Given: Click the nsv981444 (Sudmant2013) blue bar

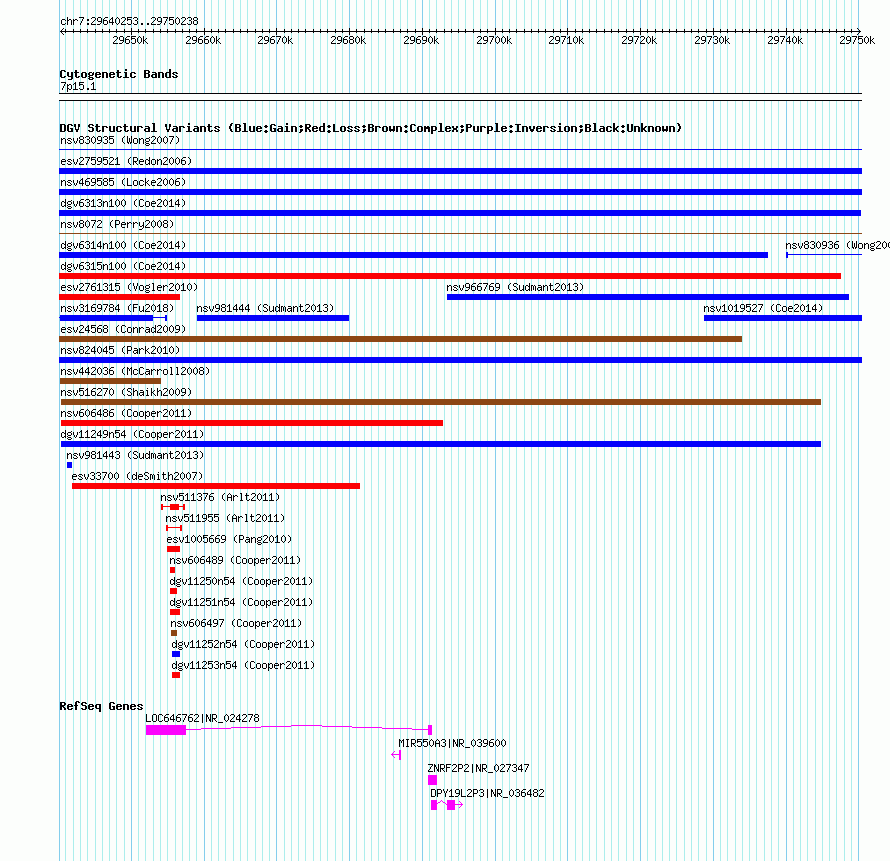Looking at the screenshot, I should pos(273,318).
